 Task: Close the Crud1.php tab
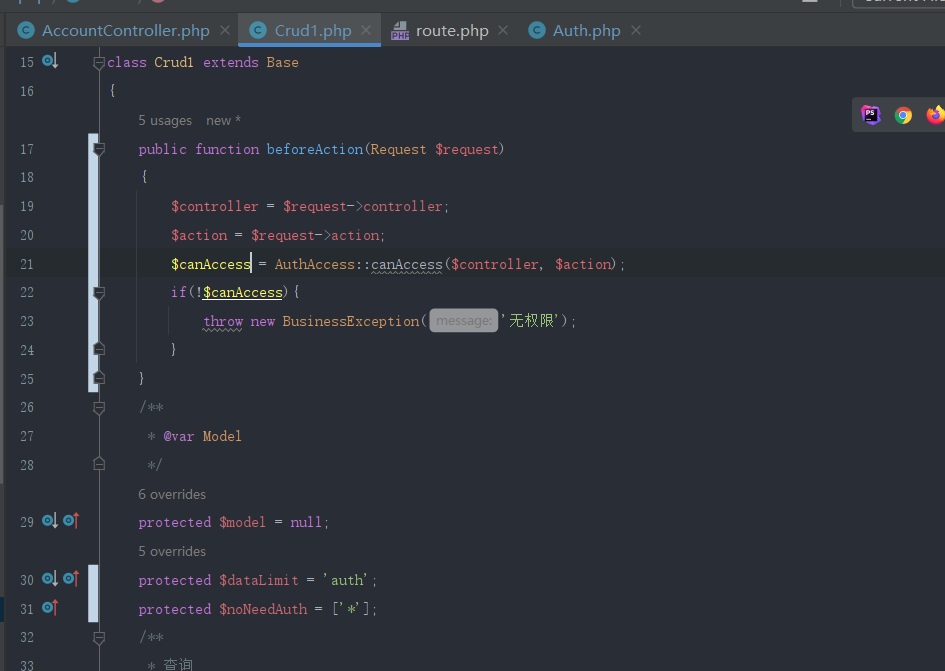(x=366, y=30)
